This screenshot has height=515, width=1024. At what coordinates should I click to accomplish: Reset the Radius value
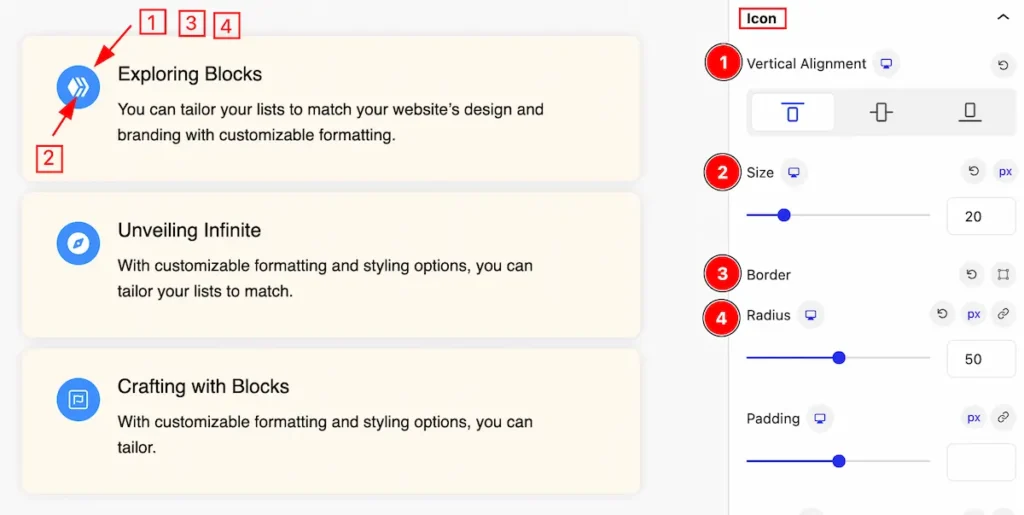[942, 314]
